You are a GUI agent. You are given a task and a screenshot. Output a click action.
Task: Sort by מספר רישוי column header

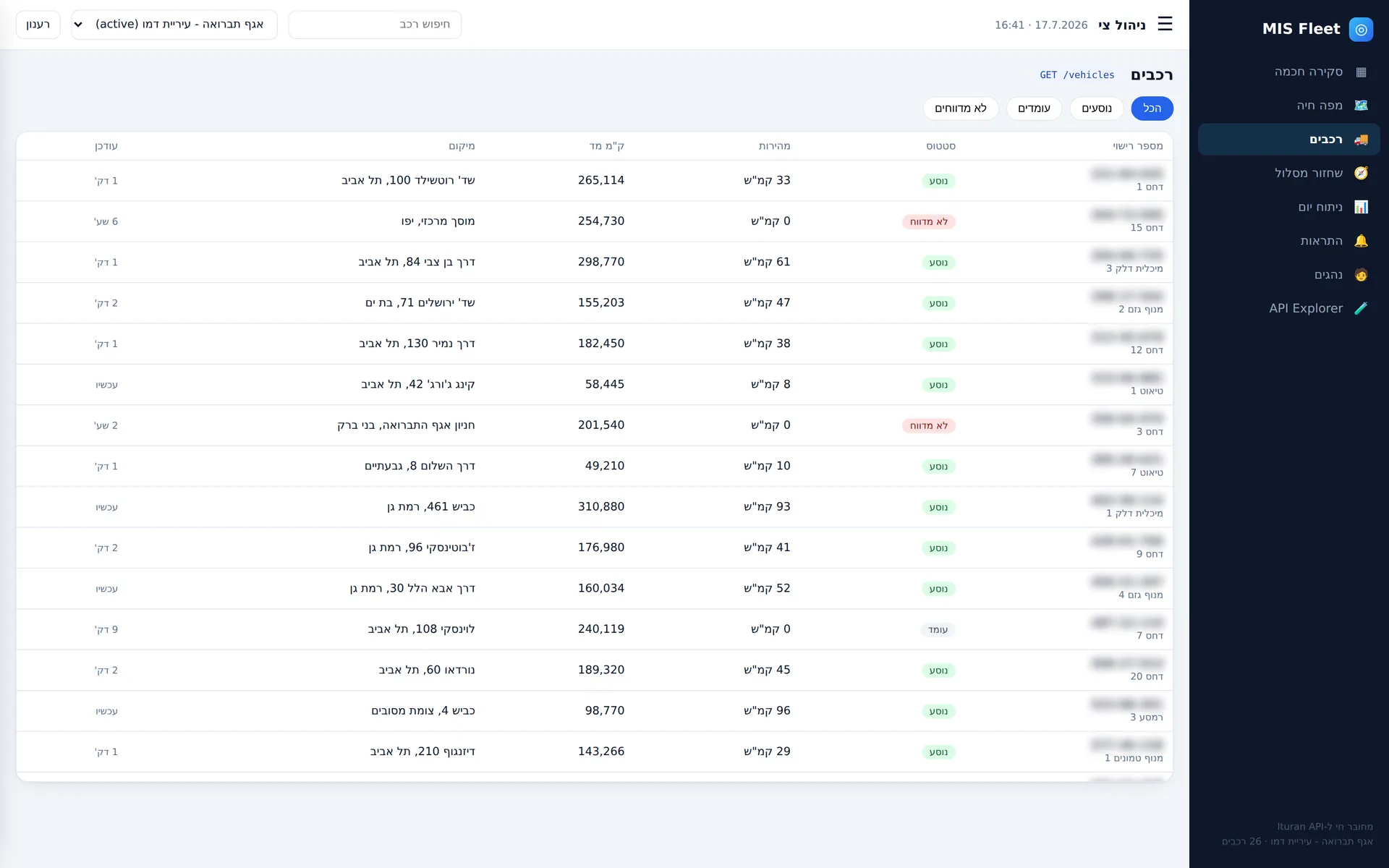click(1138, 146)
